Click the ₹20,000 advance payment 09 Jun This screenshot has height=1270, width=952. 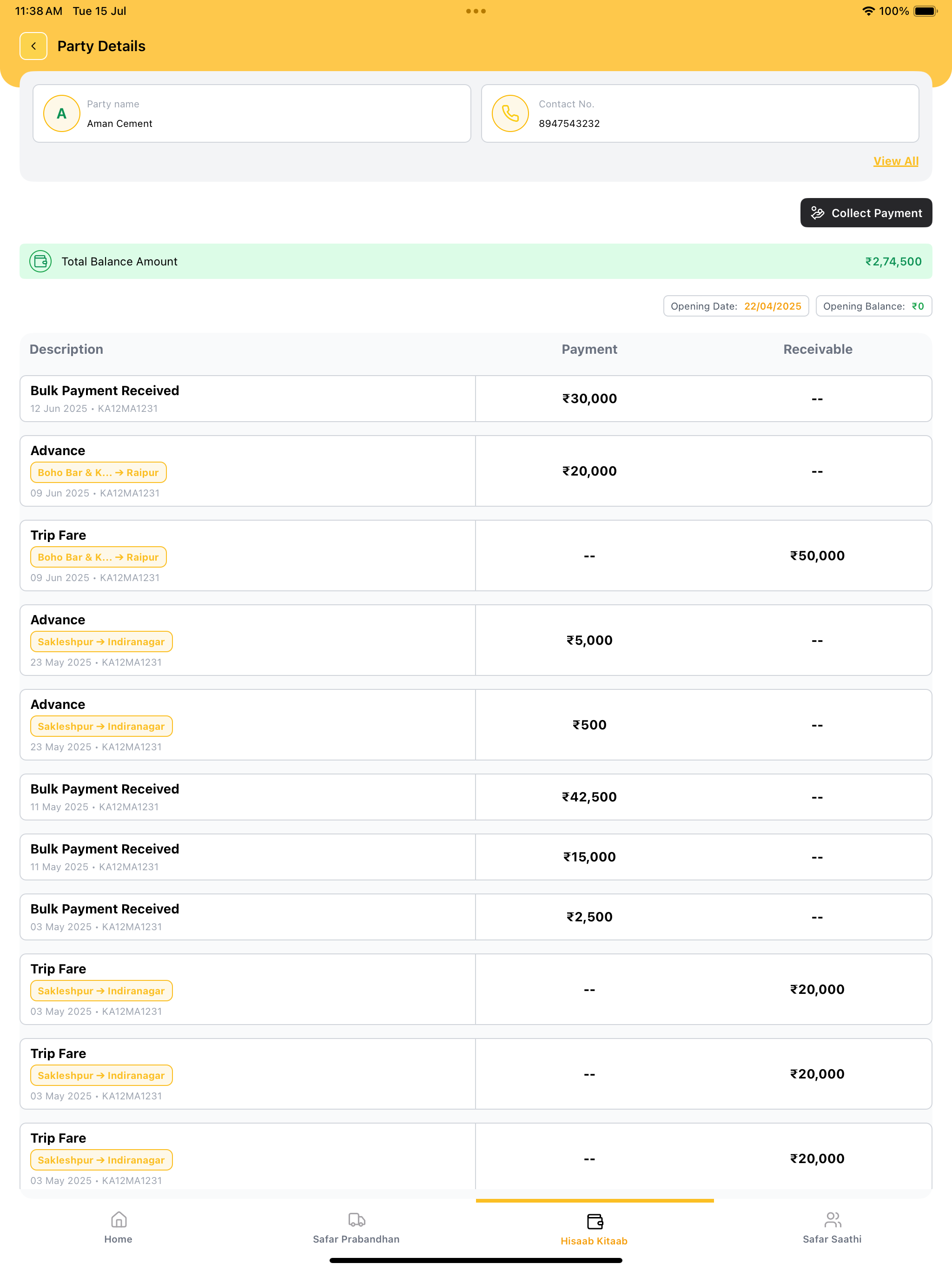point(589,471)
